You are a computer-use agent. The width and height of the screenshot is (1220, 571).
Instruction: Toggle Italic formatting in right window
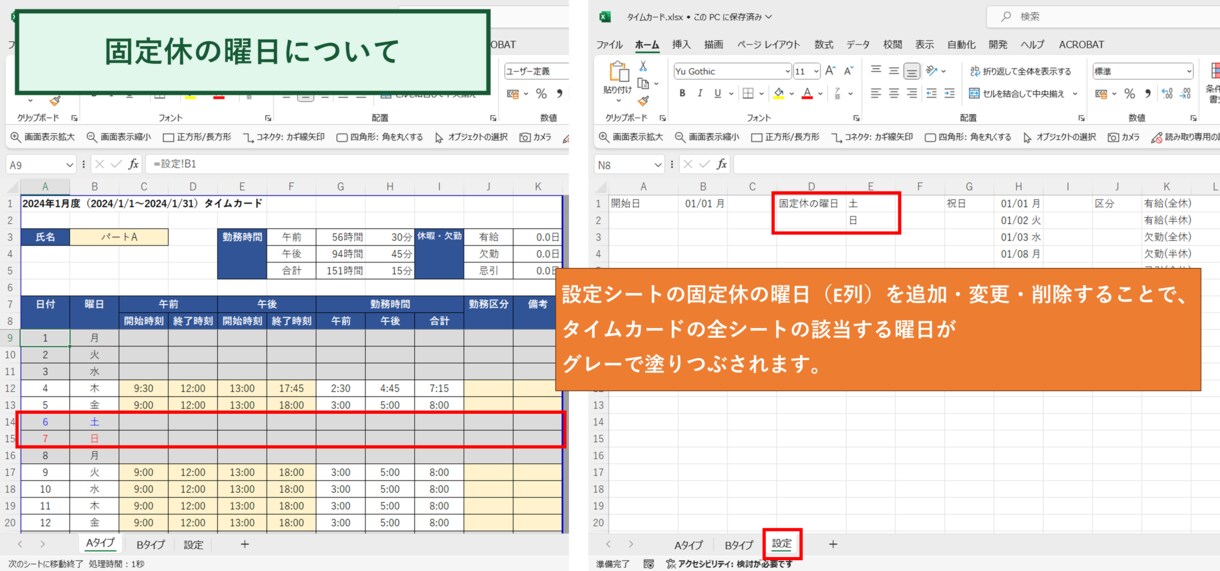click(x=700, y=93)
